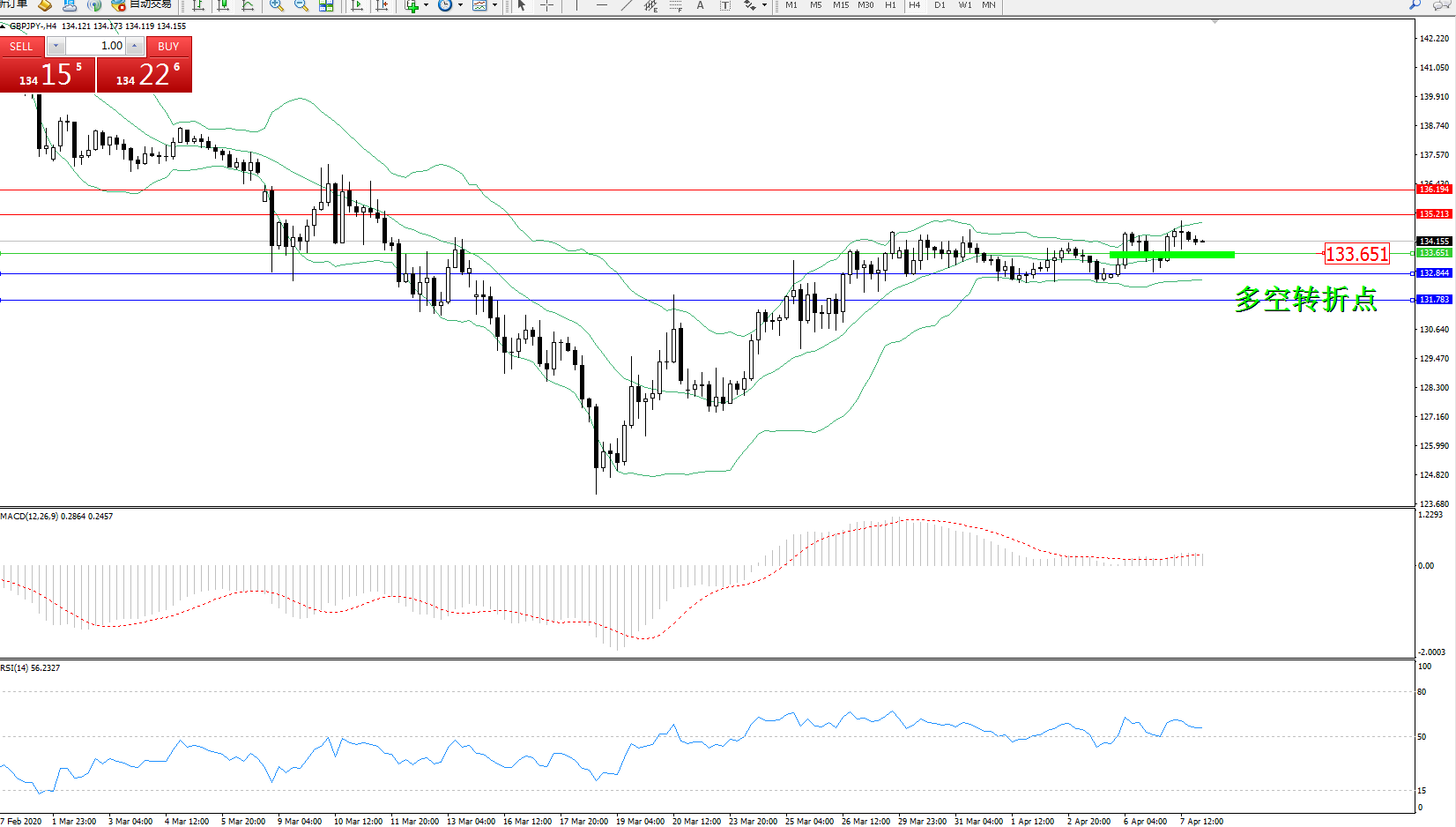Image resolution: width=1456 pixels, height=827 pixels.
Task: Toggle the chart shift button
Action: point(382,5)
